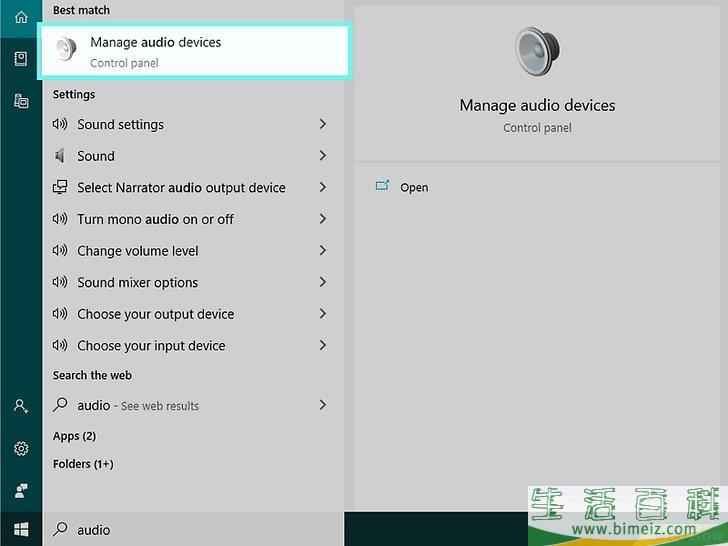Click the Narrator audio output device icon

pos(60,188)
